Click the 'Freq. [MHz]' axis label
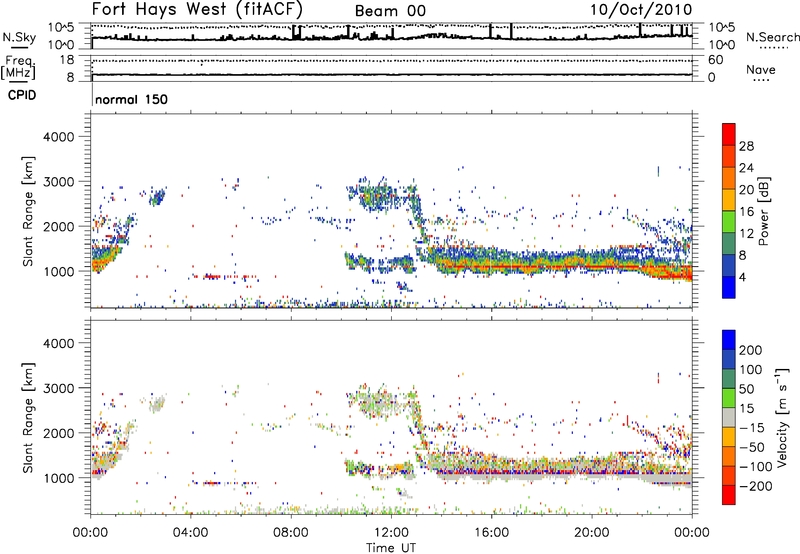 pyautogui.click(x=18, y=67)
